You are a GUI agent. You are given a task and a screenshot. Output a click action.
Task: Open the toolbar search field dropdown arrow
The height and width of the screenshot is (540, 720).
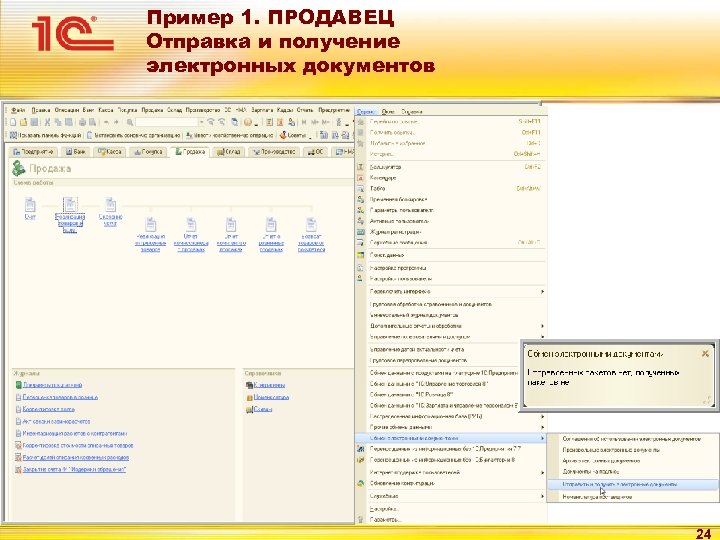pyautogui.click(x=201, y=122)
